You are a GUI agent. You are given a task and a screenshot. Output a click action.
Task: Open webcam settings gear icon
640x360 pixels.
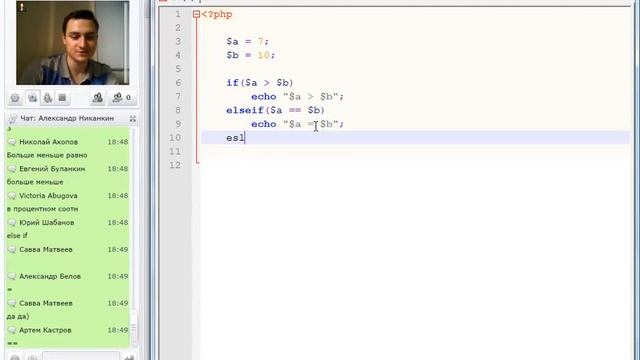[x=15, y=98]
